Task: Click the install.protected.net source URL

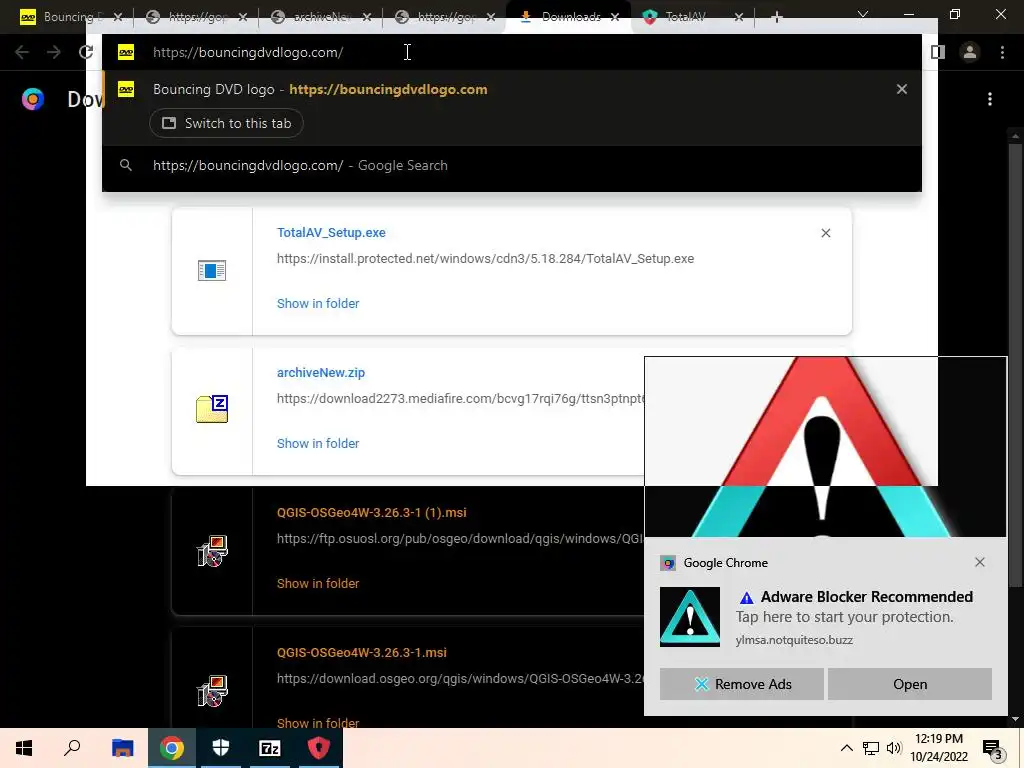Action: 485,259
